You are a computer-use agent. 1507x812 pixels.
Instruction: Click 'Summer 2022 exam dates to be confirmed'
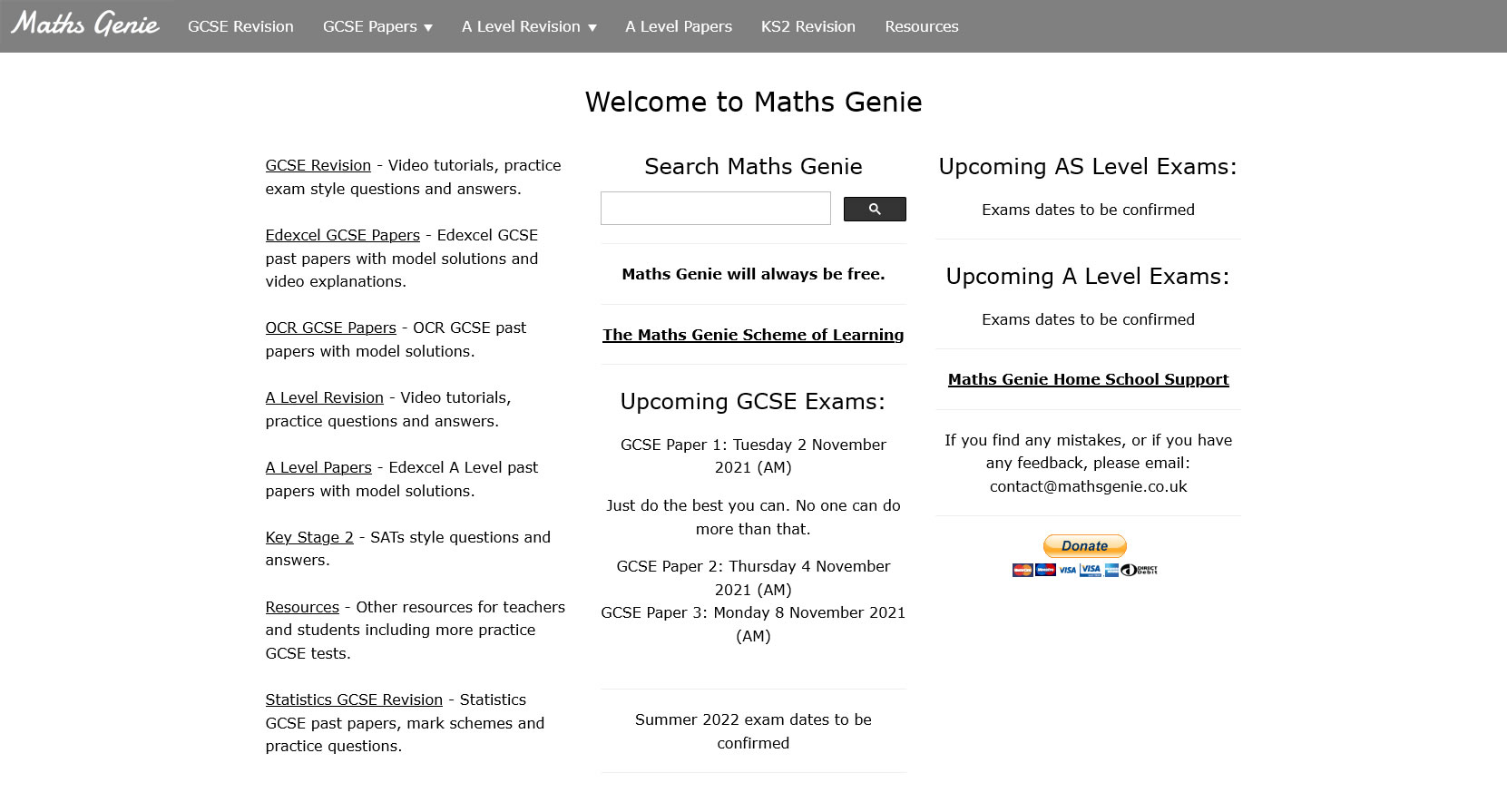coord(753,731)
